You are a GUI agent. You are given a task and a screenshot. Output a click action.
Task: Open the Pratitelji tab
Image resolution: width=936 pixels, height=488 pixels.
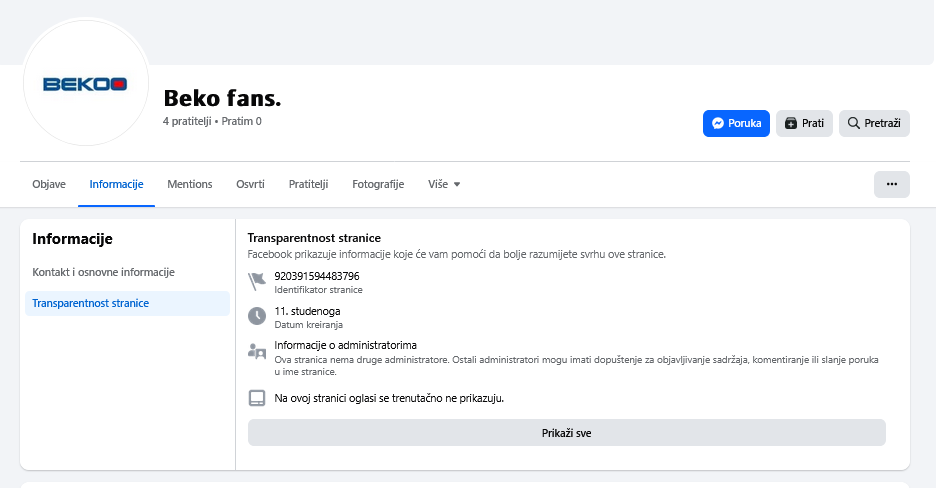click(308, 184)
